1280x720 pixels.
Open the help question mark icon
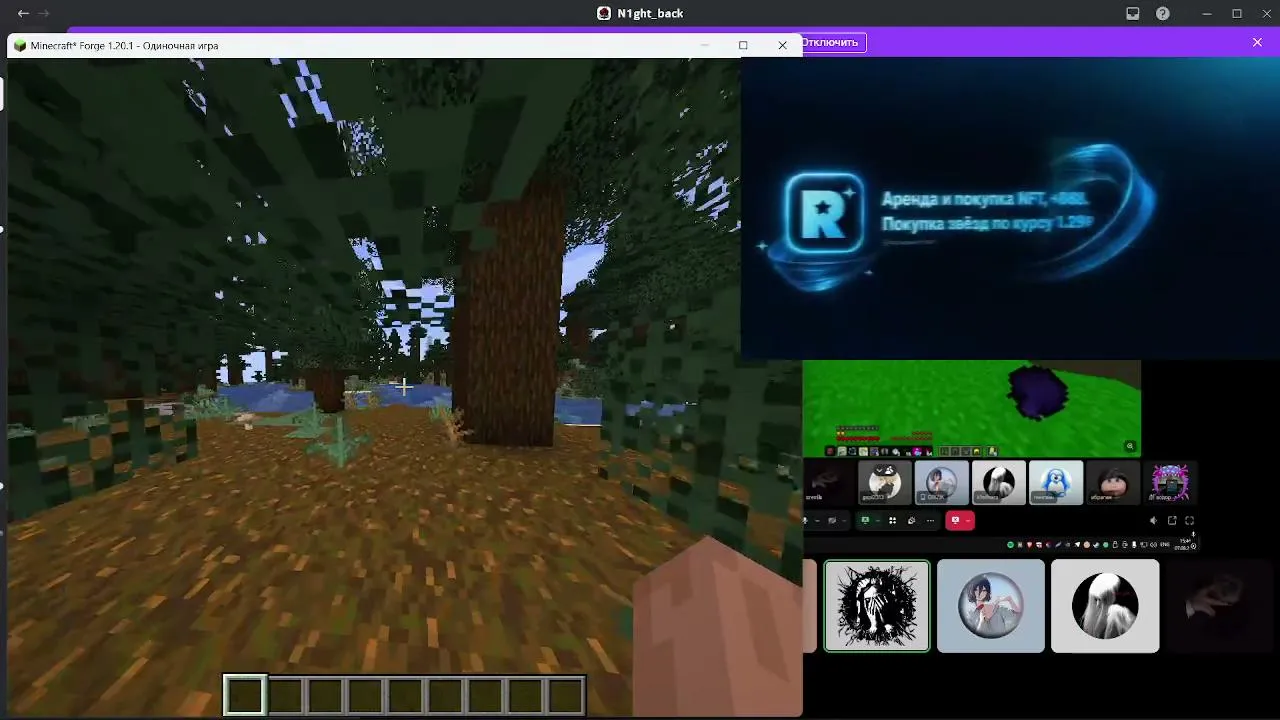coord(1163,13)
